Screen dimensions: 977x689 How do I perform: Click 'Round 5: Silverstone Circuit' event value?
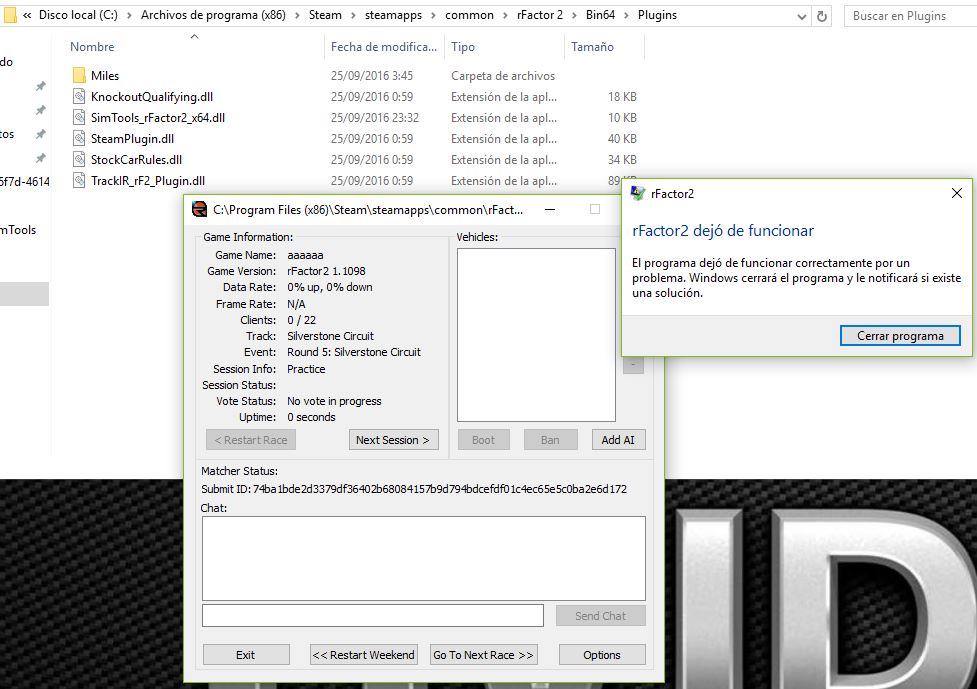(354, 352)
